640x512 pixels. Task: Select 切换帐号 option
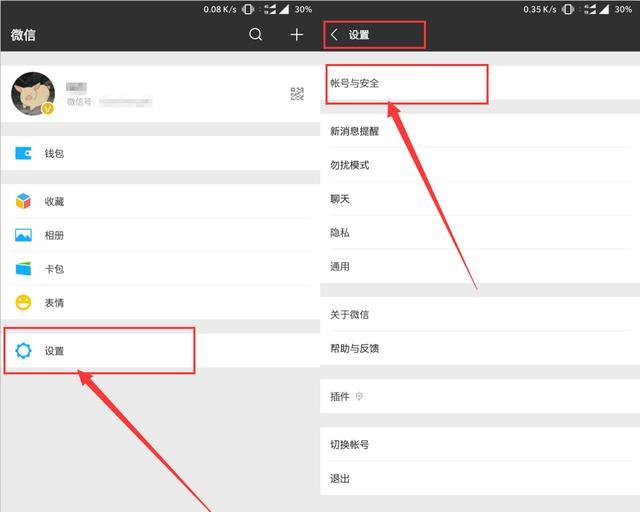pos(480,444)
